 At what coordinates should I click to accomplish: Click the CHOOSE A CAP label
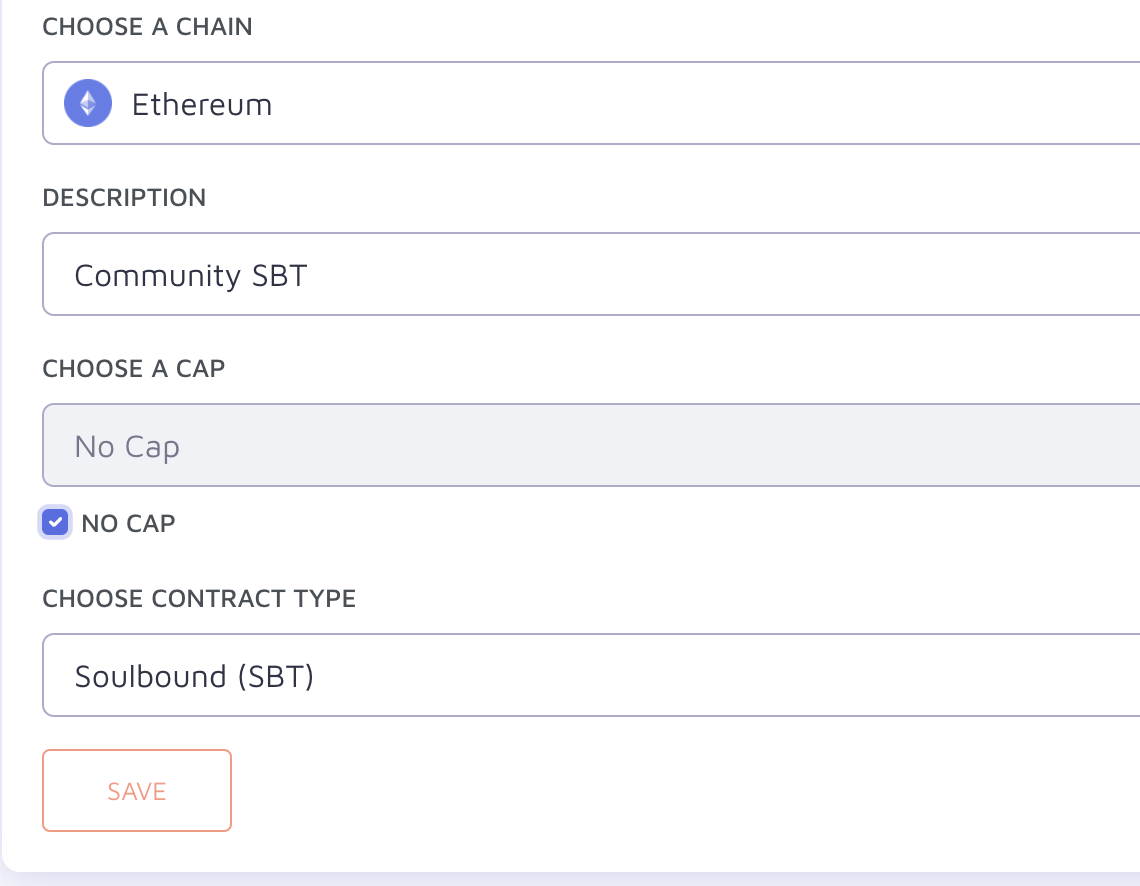(134, 369)
